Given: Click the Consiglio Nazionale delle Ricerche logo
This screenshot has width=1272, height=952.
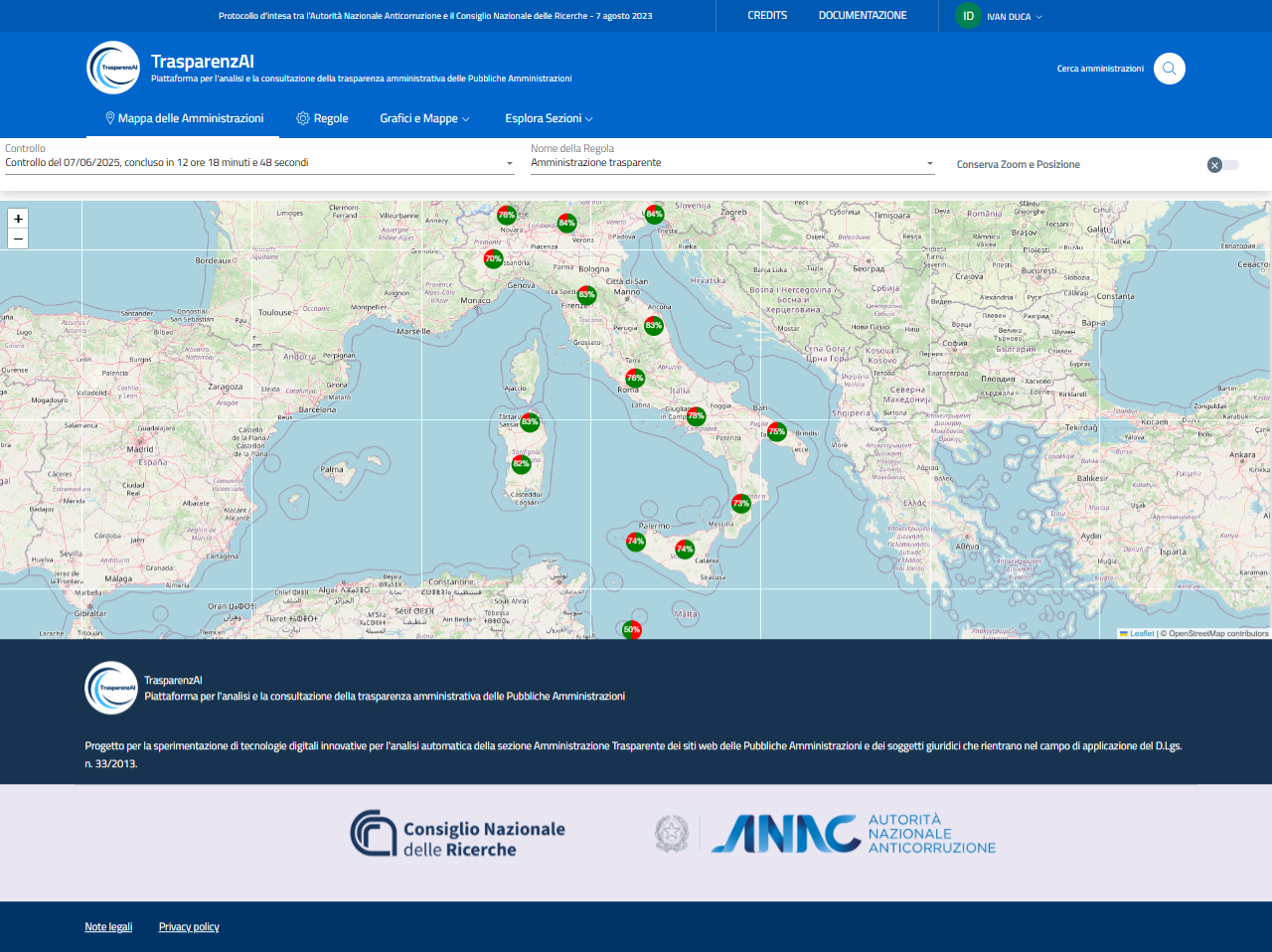Looking at the screenshot, I should click(457, 834).
